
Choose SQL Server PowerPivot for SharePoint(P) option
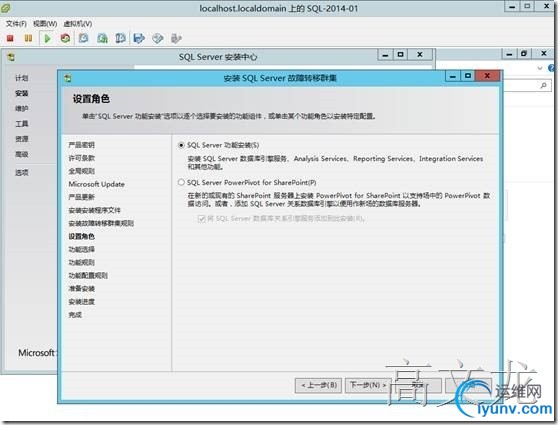181,183
